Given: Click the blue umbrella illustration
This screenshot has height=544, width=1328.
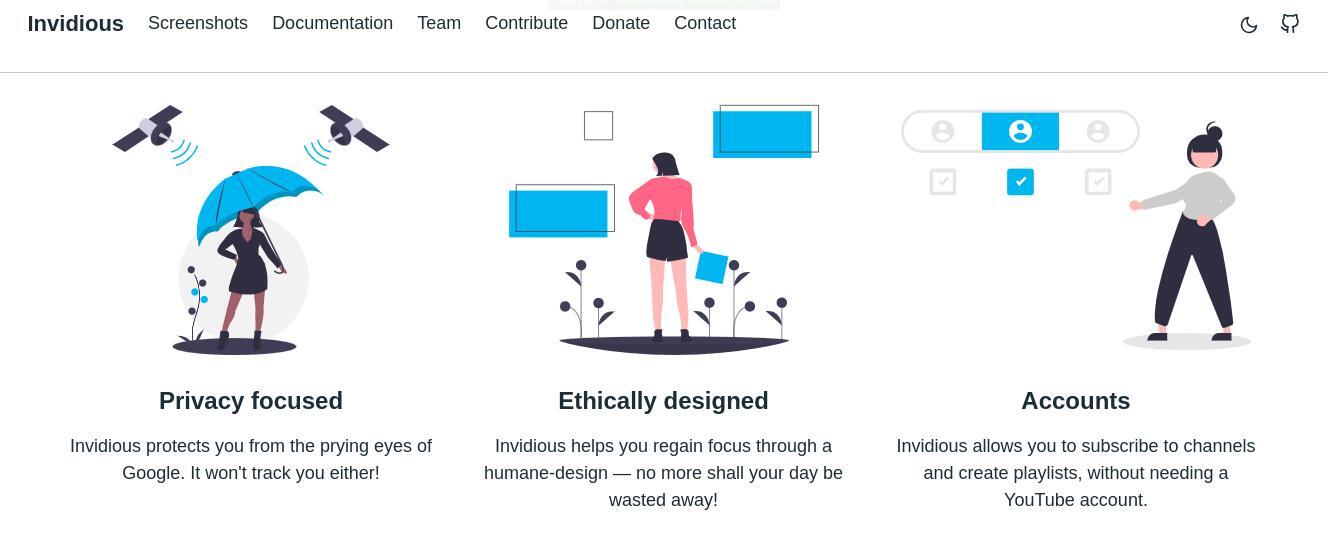Looking at the screenshot, I should point(258,198).
